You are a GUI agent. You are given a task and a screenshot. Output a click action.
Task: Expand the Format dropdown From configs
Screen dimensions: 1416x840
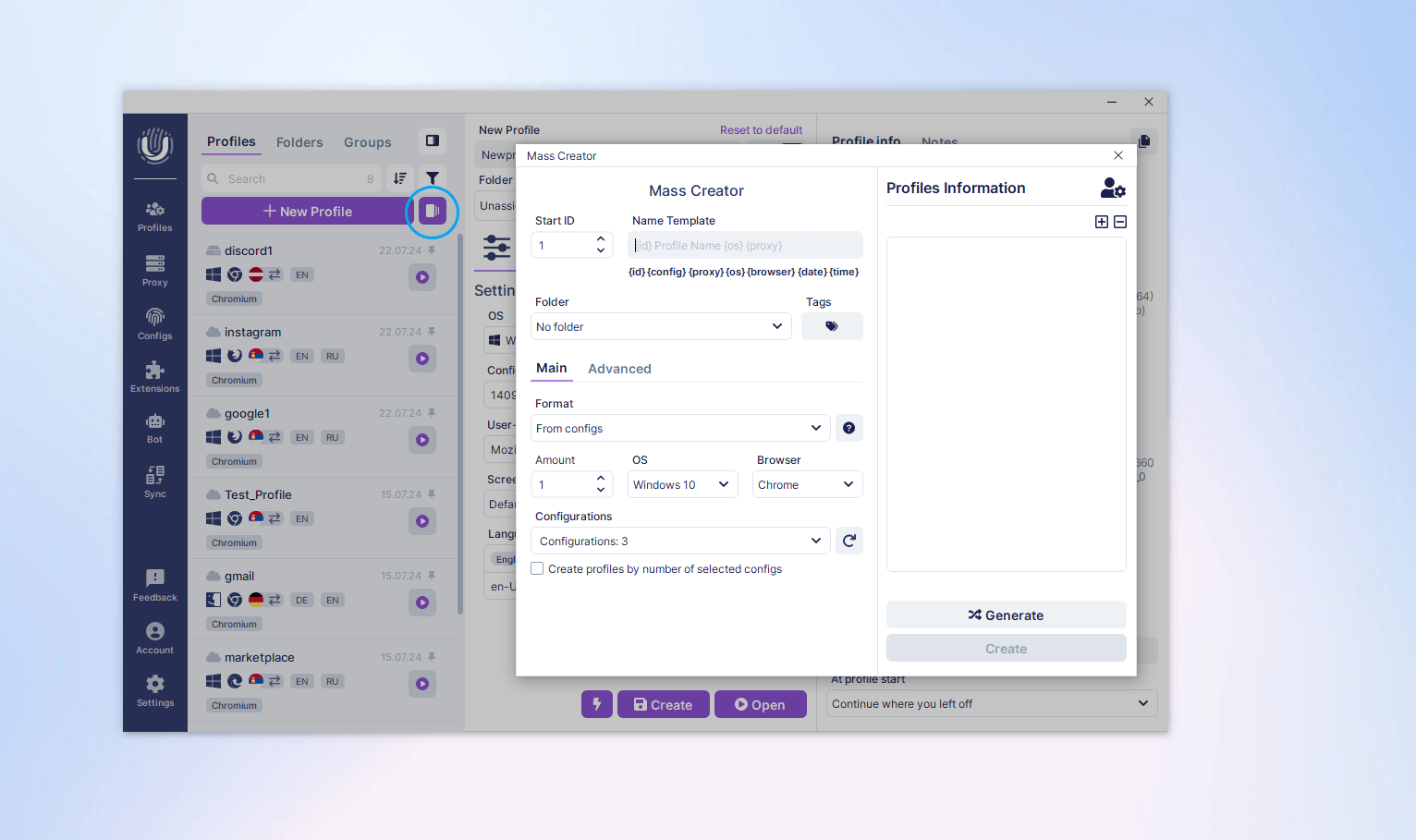coord(680,428)
